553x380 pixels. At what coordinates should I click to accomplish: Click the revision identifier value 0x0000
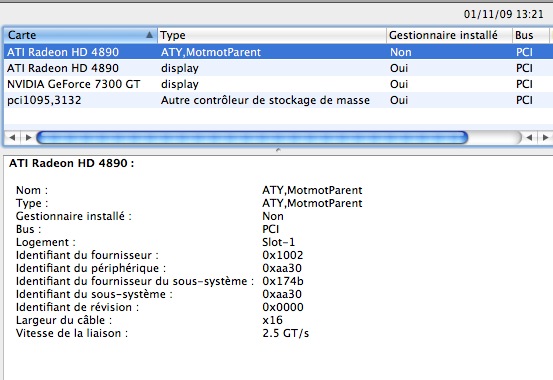coord(283,307)
